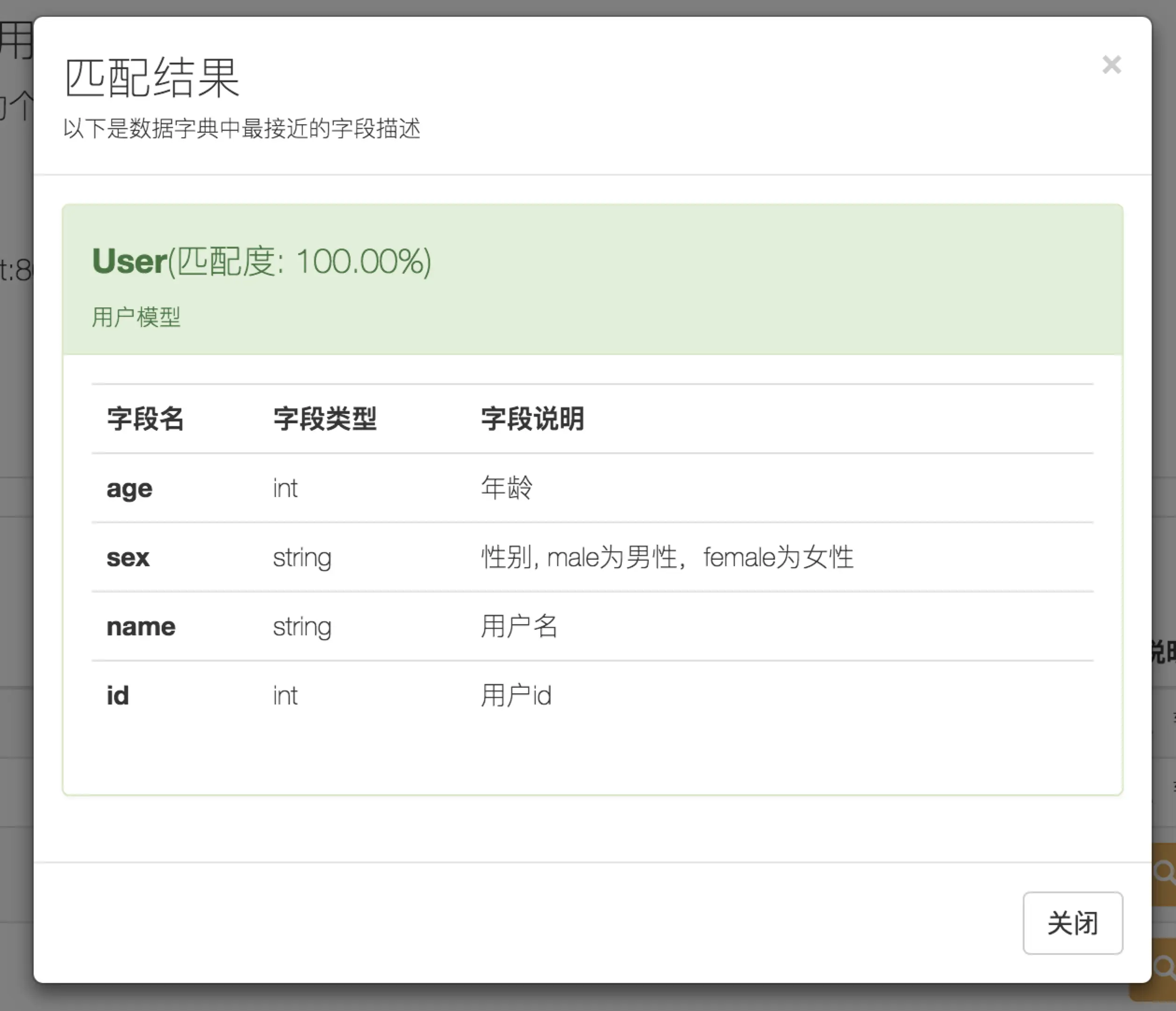The image size is (1176, 1011).
Task: Click the 字段类型 column header
Action: [x=325, y=419]
